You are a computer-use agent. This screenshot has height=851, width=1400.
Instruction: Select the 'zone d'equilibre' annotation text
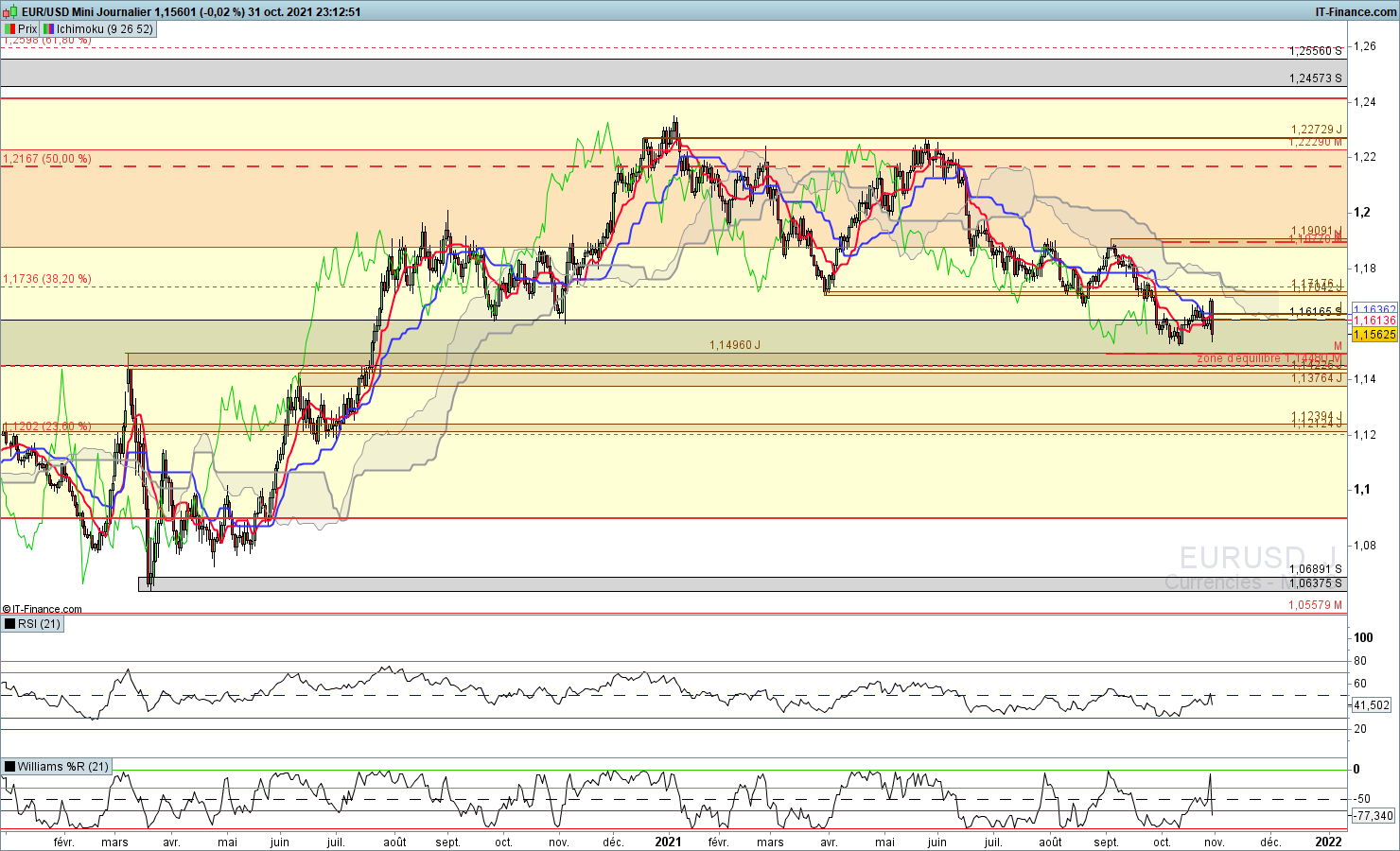1241,358
